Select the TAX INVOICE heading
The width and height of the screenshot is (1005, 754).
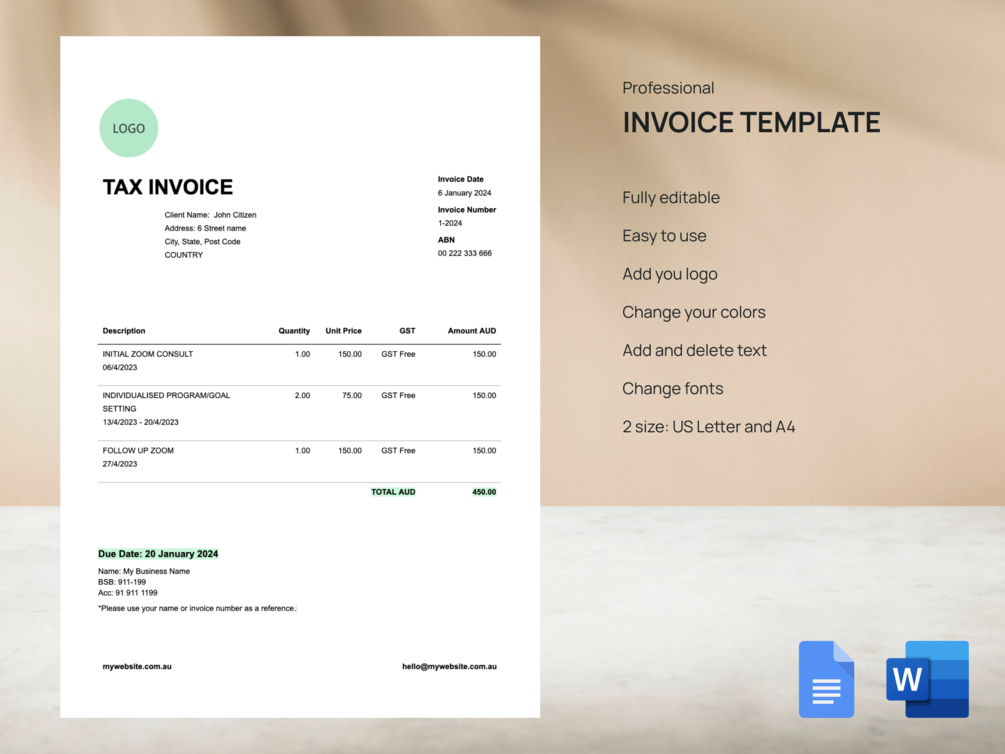(x=166, y=187)
